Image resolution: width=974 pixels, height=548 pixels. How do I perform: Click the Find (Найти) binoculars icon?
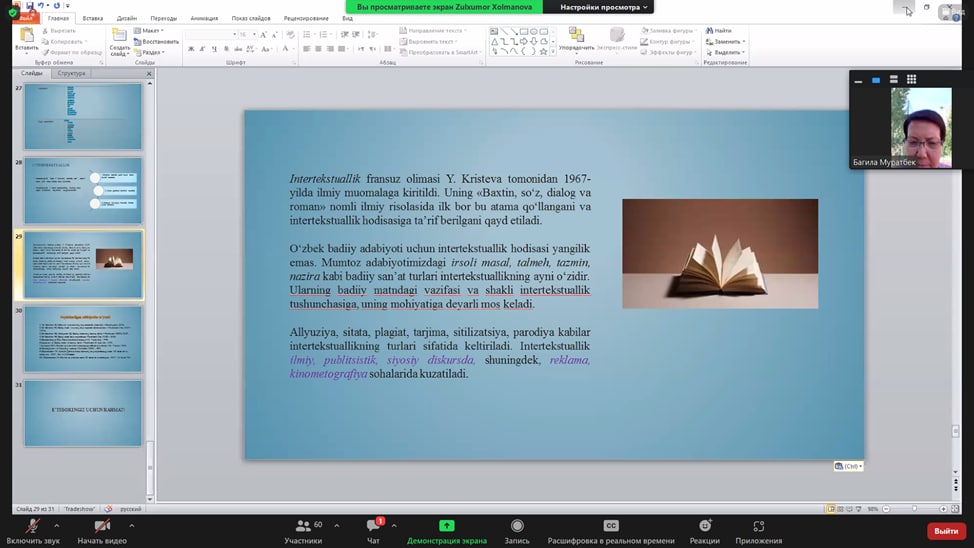709,30
